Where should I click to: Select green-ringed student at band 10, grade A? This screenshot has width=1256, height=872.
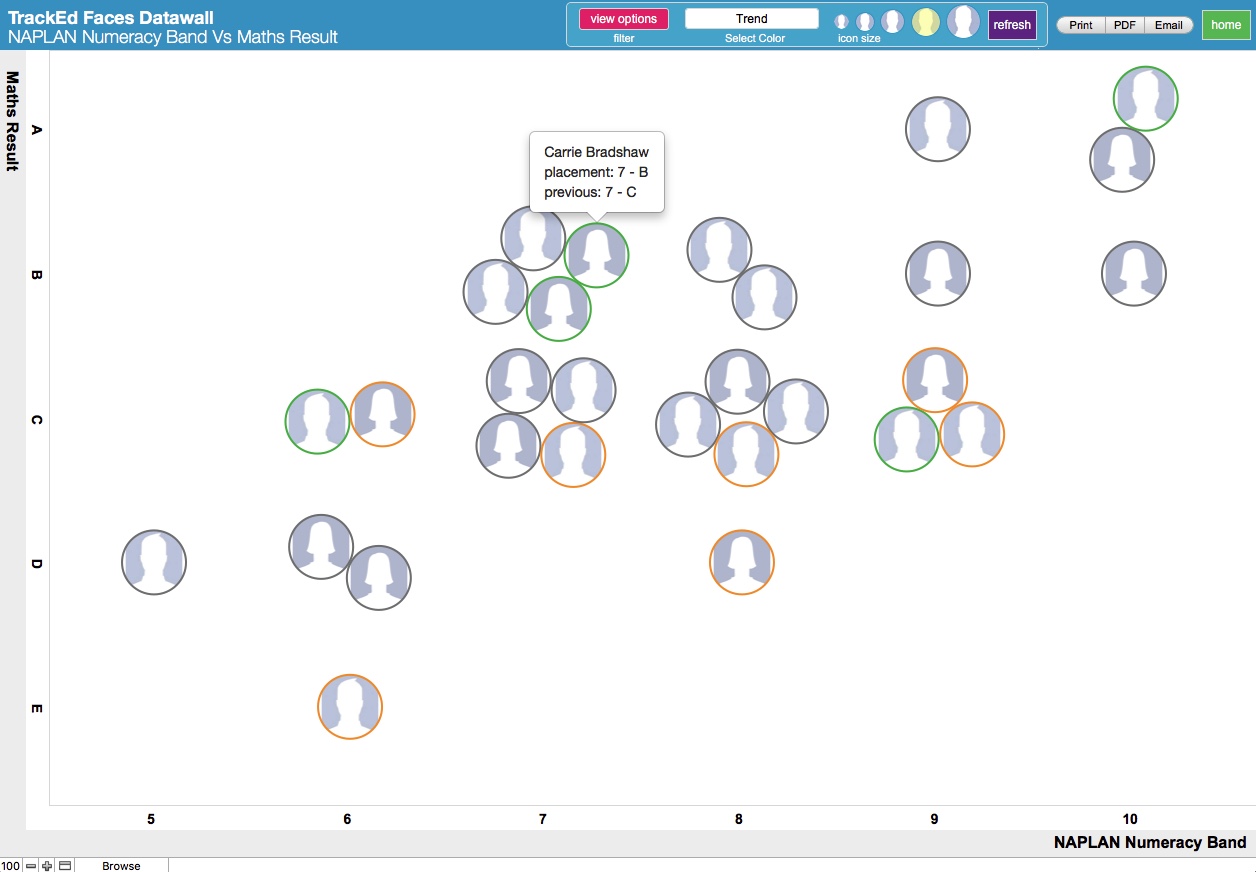tap(1146, 98)
